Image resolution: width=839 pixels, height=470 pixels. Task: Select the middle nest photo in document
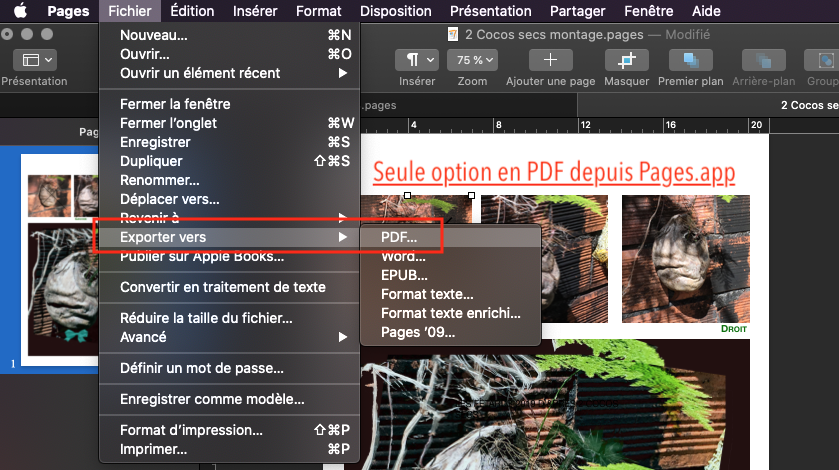tap(544, 259)
